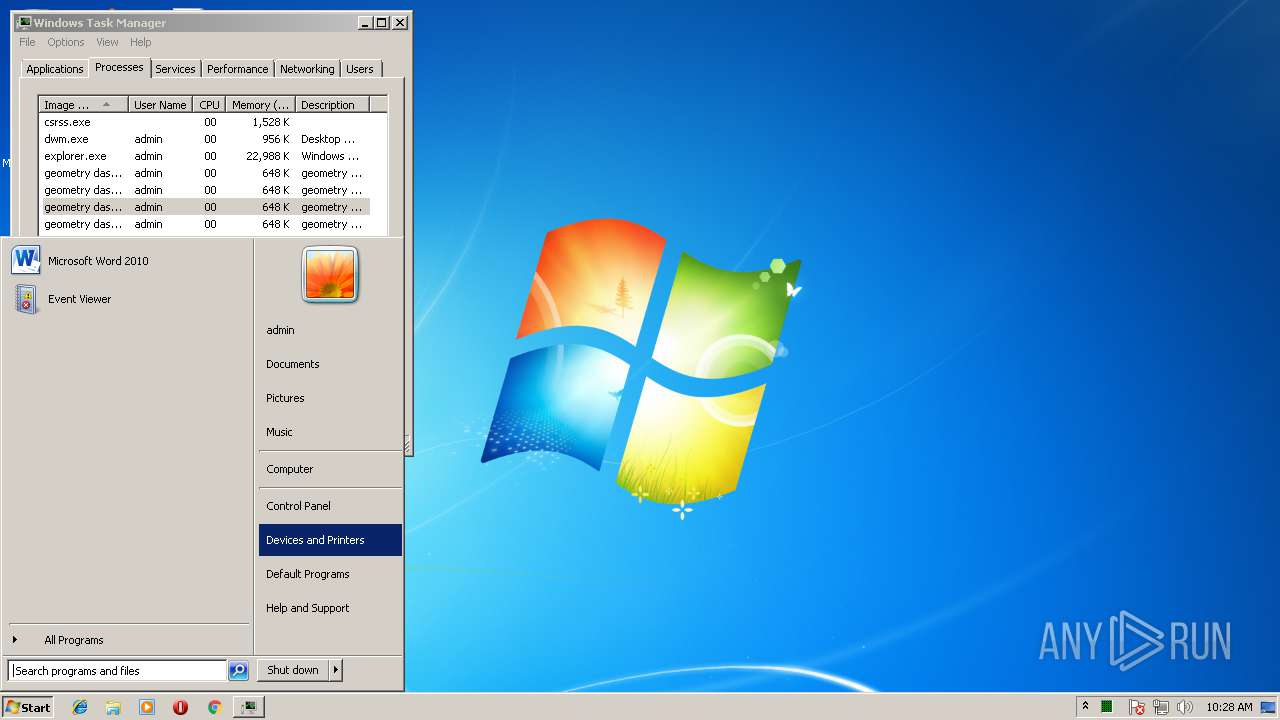The width and height of the screenshot is (1280, 720).
Task: Select the csrss.exe process row
Action: click(204, 122)
